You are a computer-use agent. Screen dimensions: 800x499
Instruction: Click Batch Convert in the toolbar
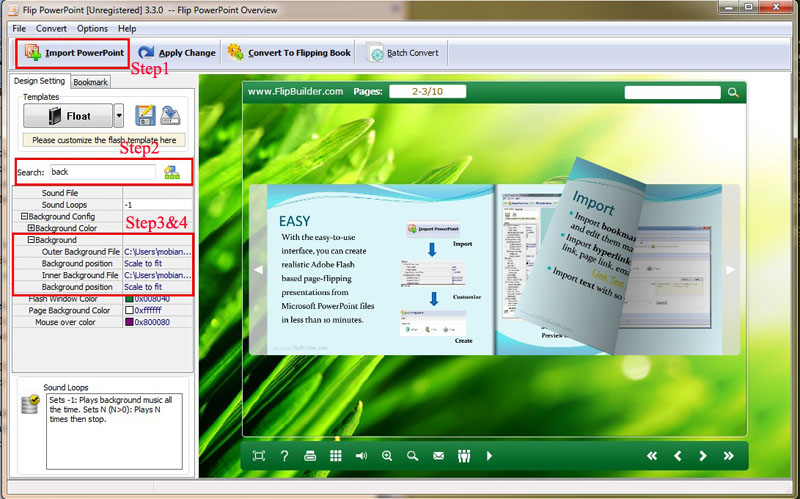coord(404,53)
